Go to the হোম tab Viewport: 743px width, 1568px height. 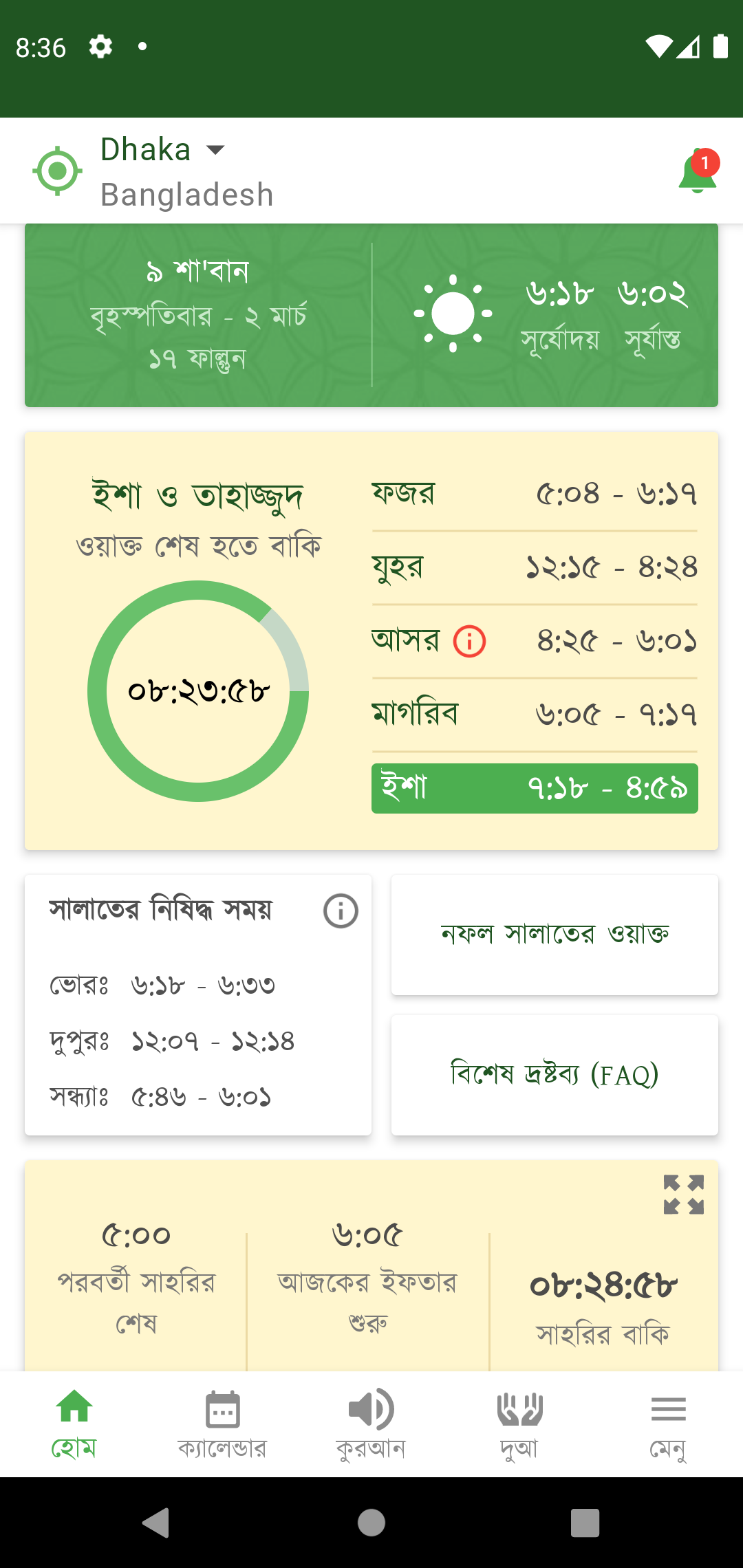click(74, 1424)
